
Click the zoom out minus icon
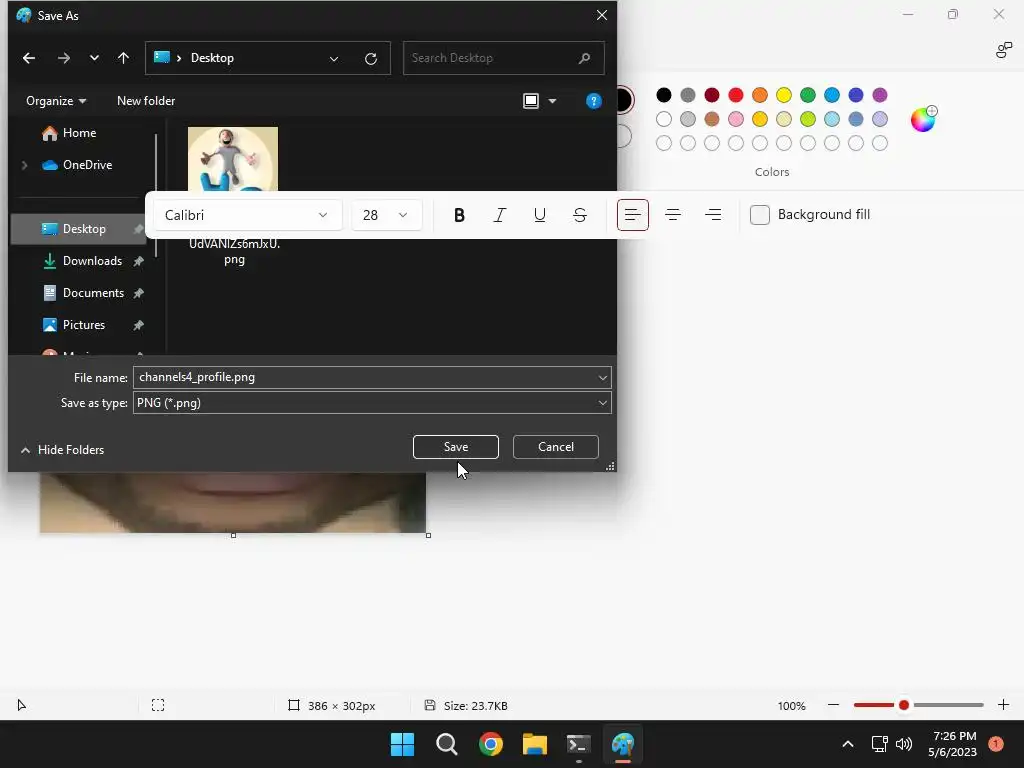click(x=833, y=705)
